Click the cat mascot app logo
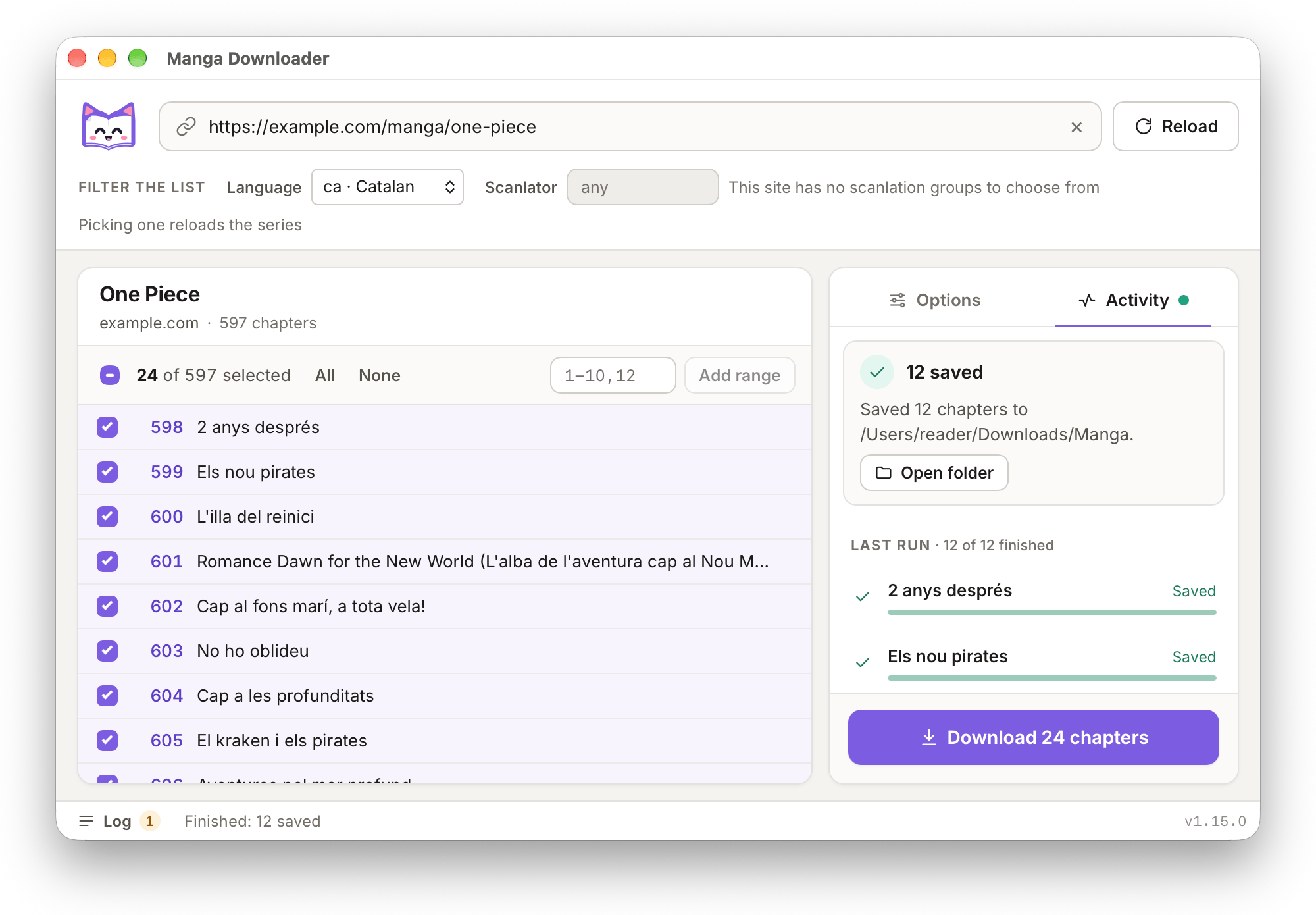This screenshot has width=1316, height=915. [x=109, y=126]
